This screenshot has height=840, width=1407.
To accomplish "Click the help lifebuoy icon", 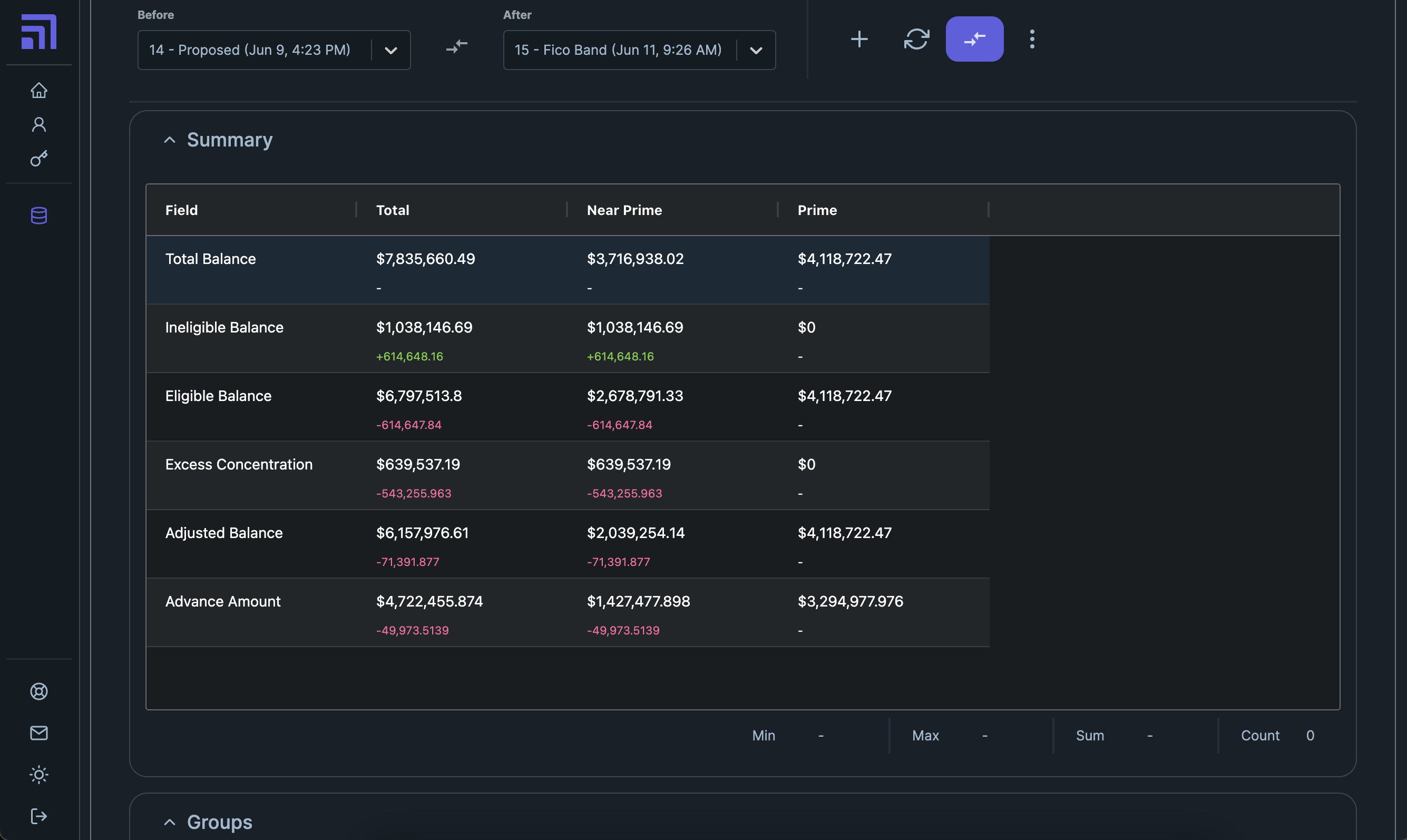I will point(38,691).
